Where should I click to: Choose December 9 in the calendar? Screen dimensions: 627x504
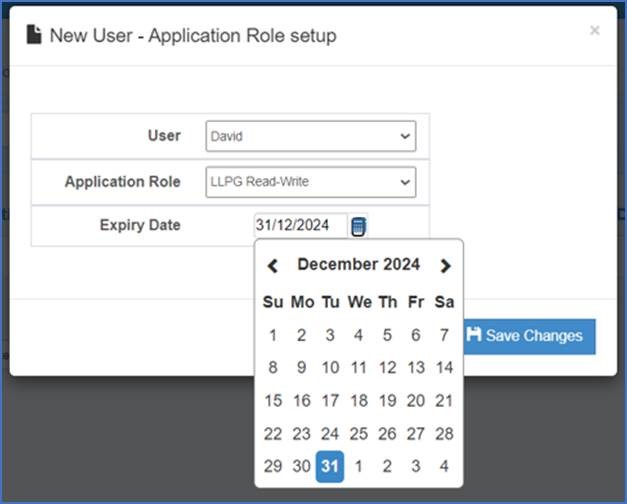[302, 368]
